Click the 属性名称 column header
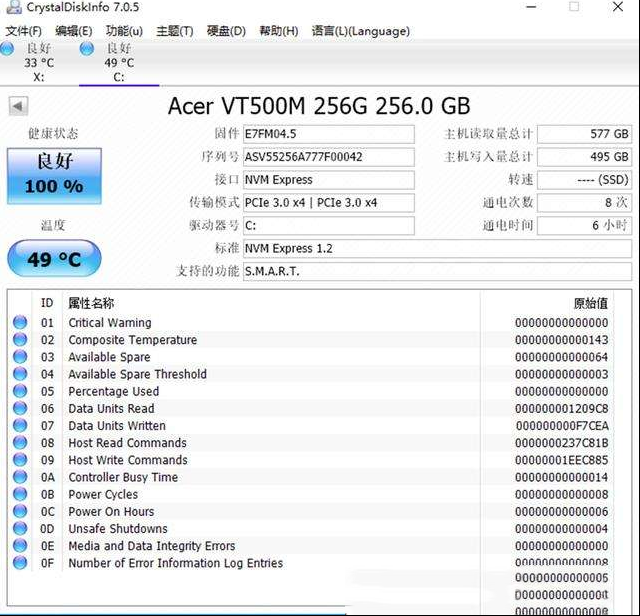 pos(91,303)
